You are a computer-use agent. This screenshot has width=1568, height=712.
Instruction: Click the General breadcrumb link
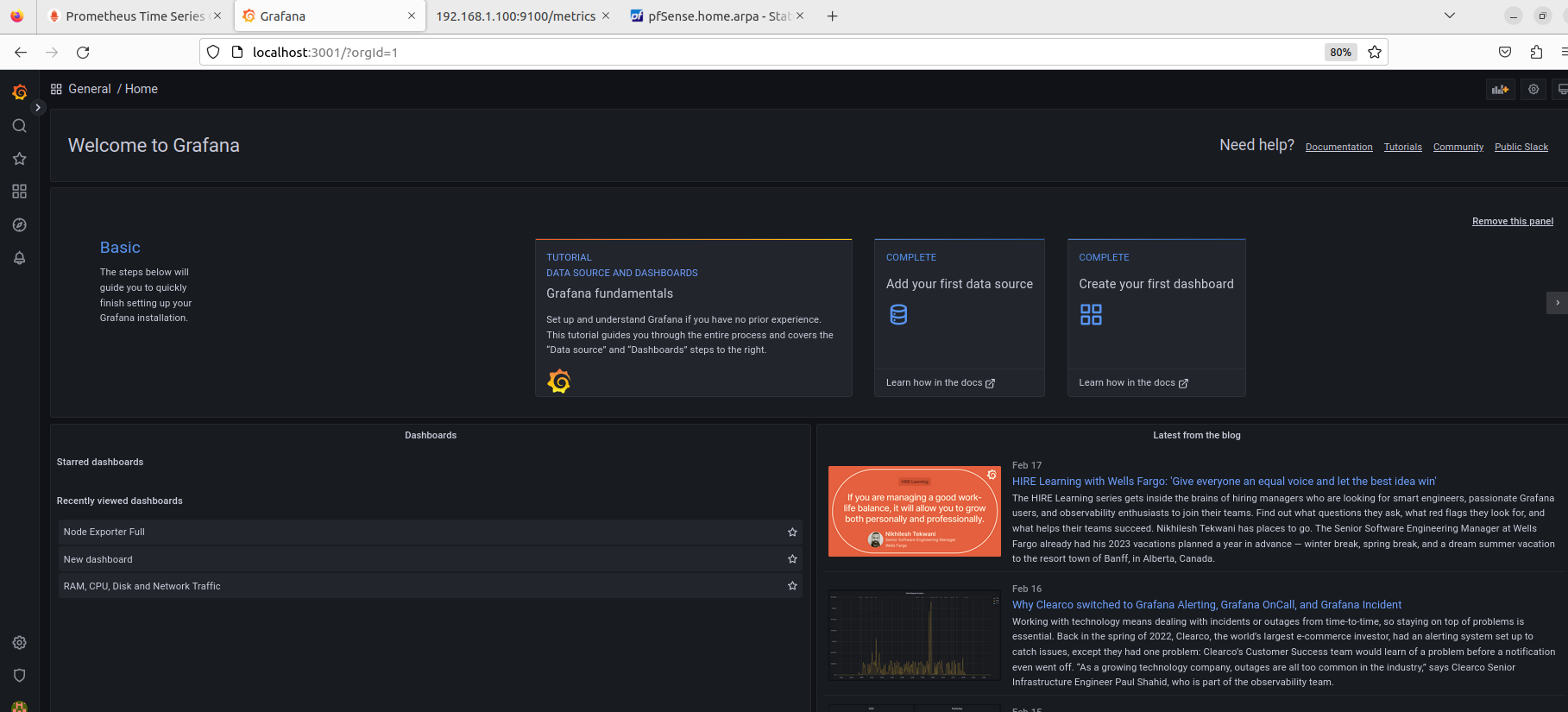tap(90, 89)
